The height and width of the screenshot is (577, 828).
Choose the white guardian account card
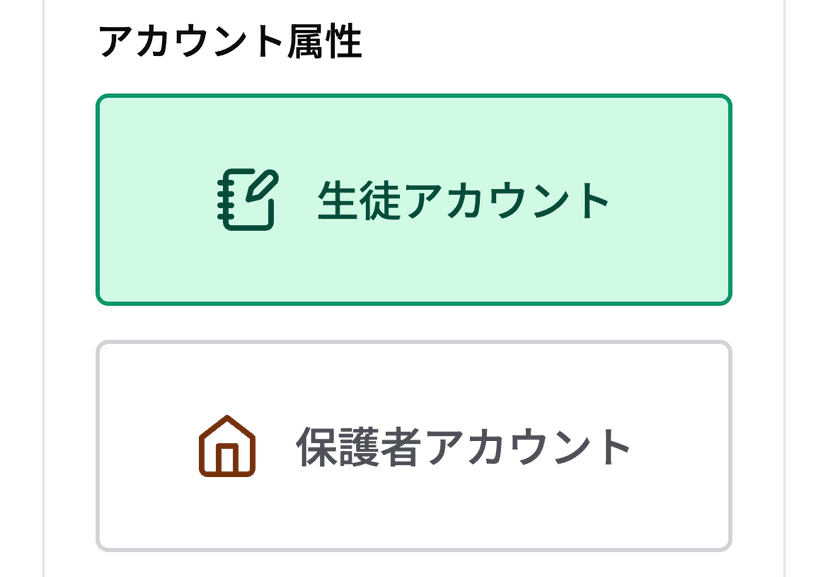click(x=414, y=446)
